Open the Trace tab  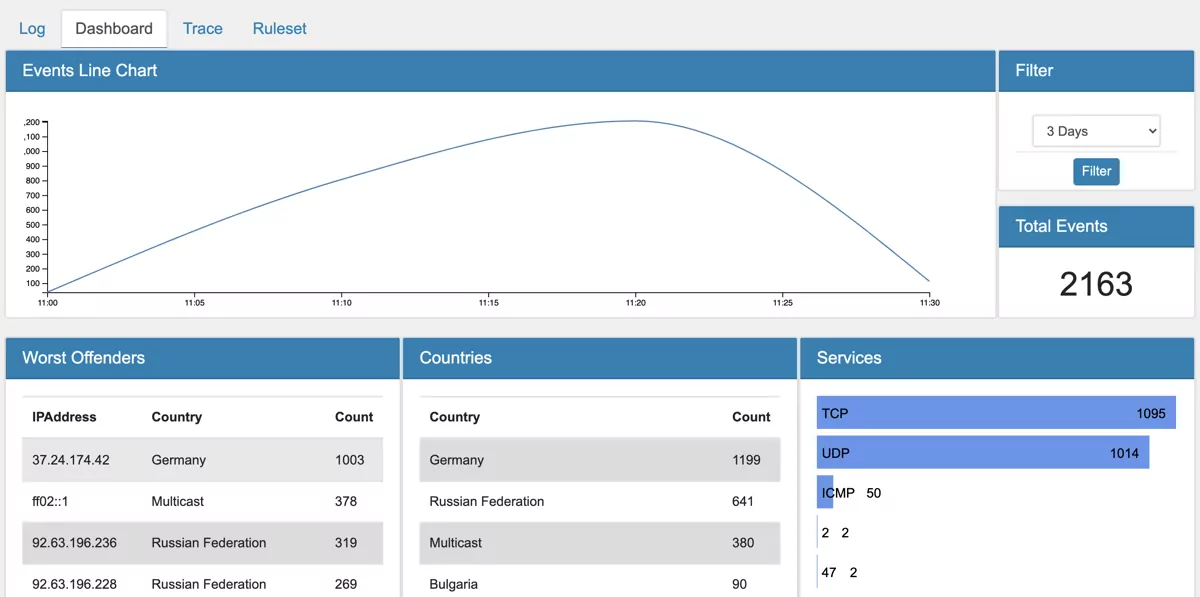pos(202,28)
